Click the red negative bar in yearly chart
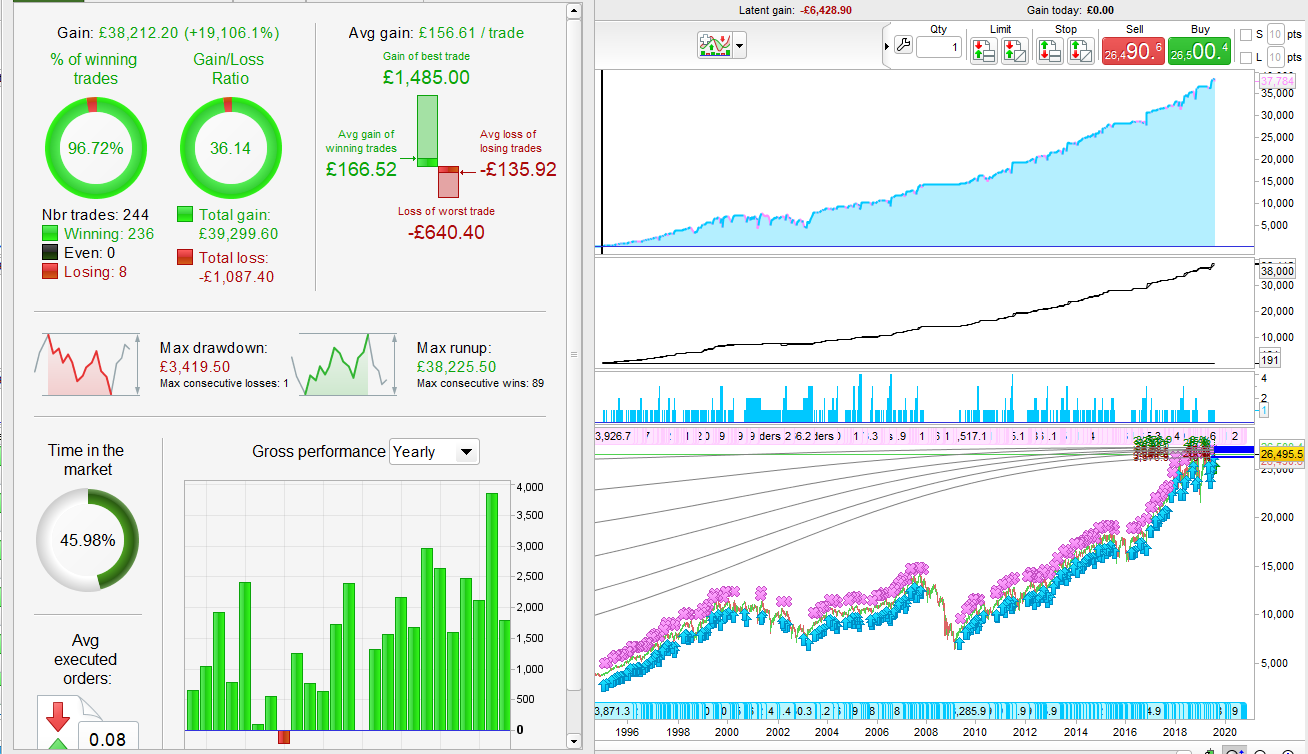 pos(284,737)
